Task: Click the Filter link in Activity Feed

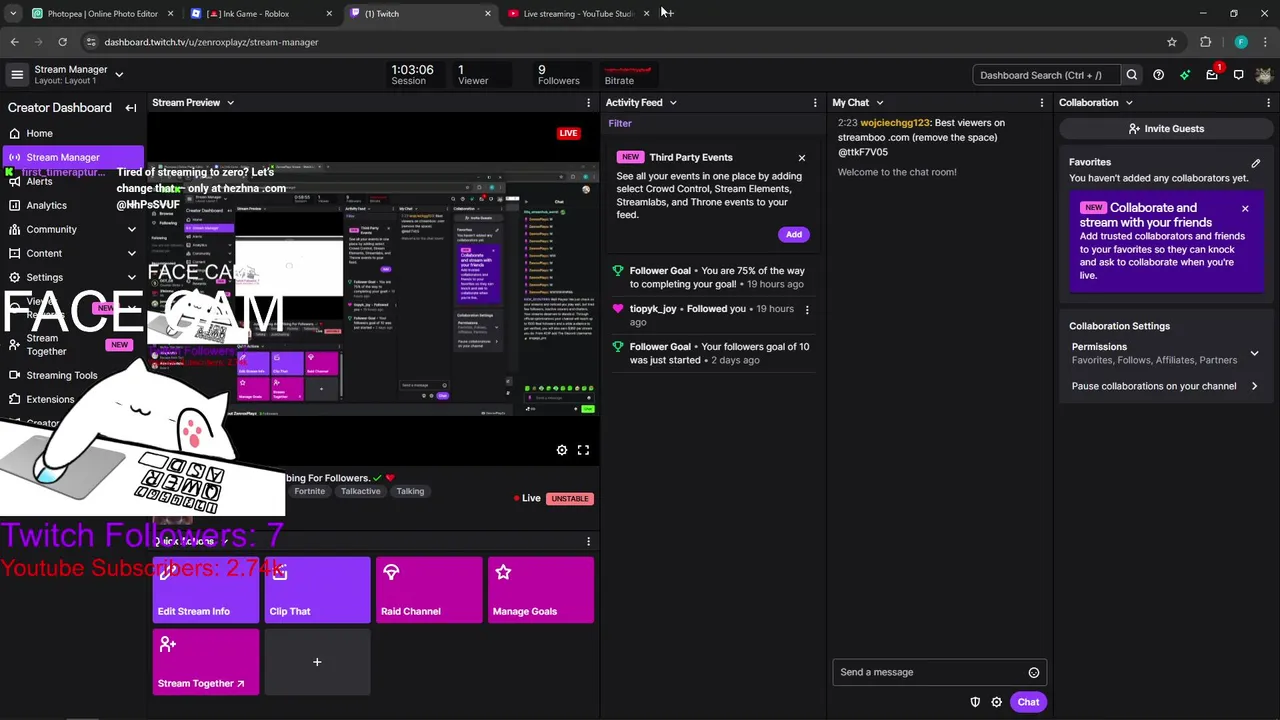Action: tap(620, 123)
